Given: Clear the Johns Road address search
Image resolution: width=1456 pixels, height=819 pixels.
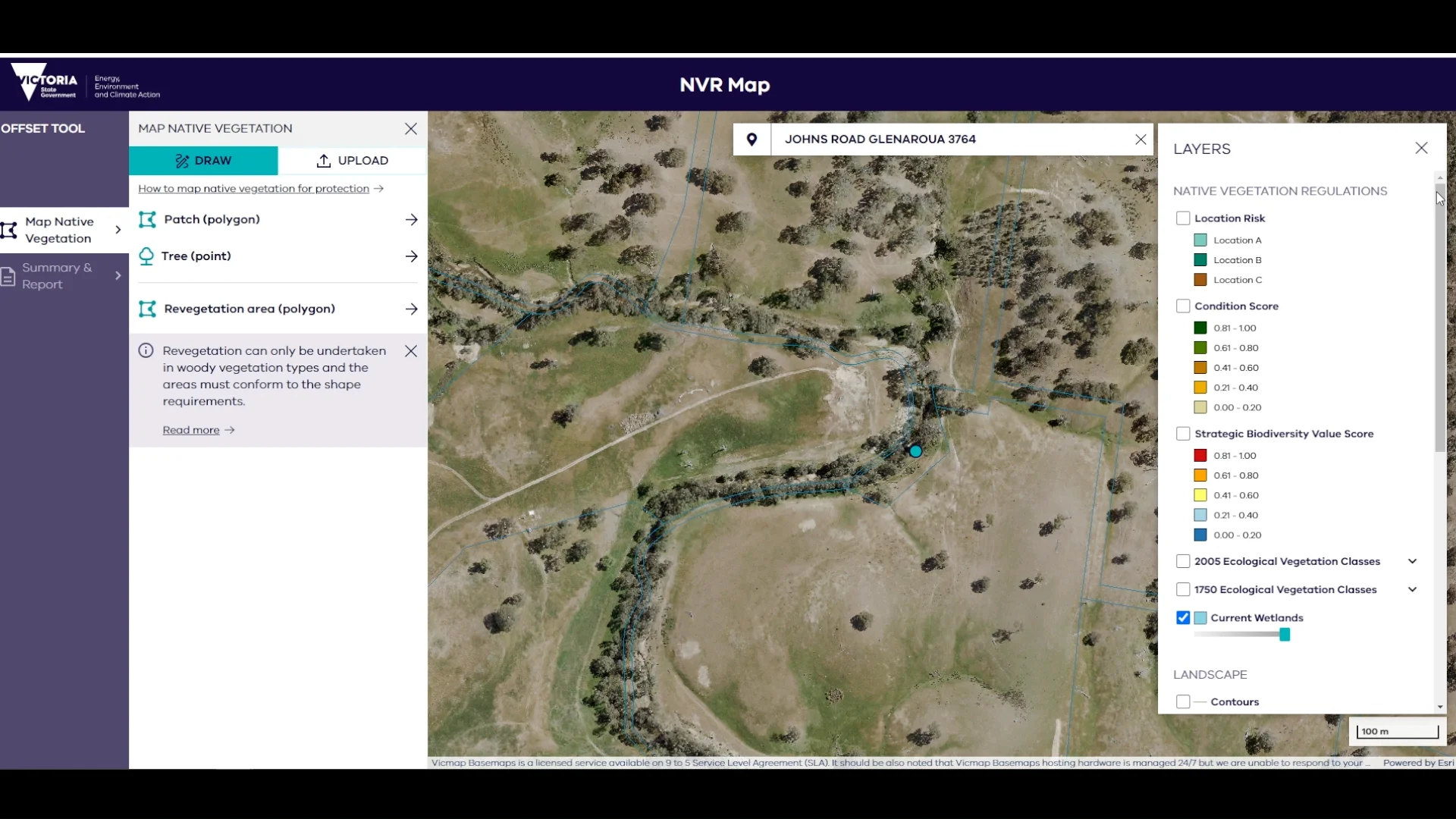Looking at the screenshot, I should 1140,140.
